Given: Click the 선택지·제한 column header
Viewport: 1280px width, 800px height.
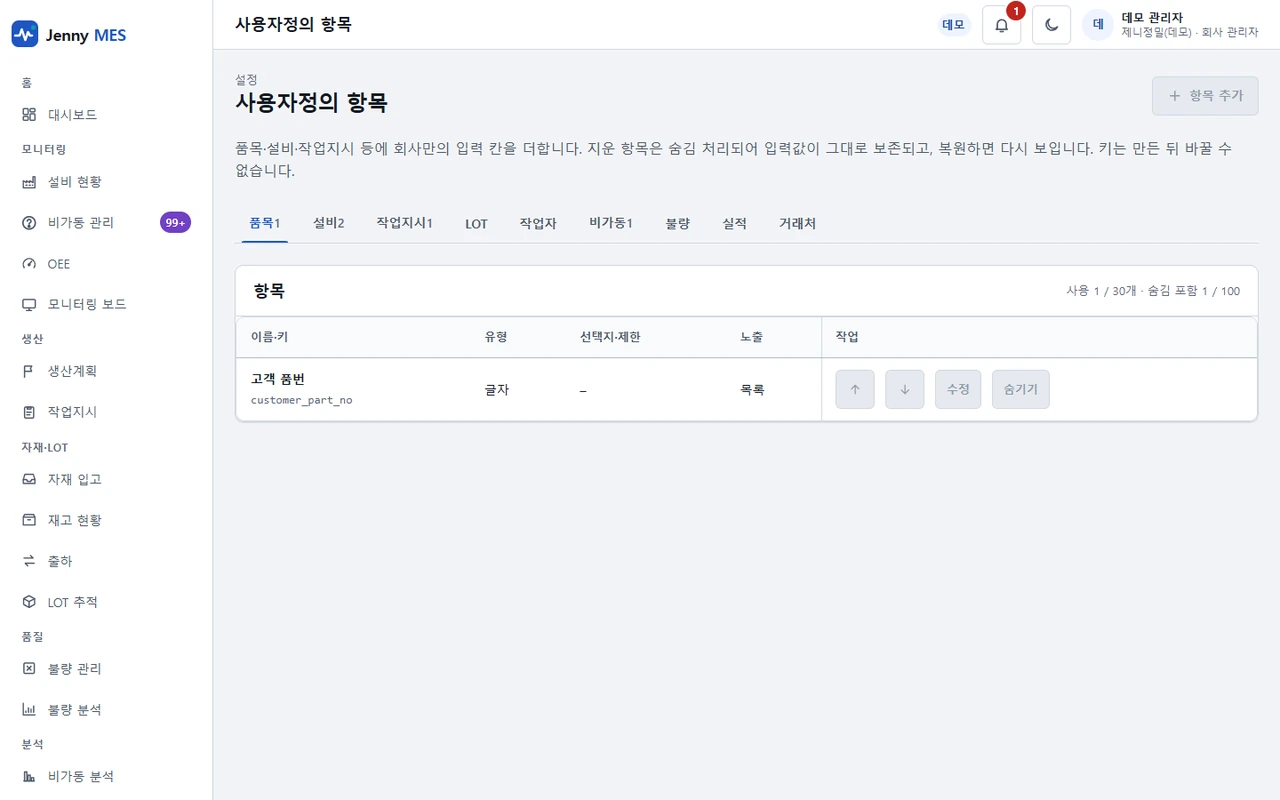Looking at the screenshot, I should pyautogui.click(x=610, y=337).
